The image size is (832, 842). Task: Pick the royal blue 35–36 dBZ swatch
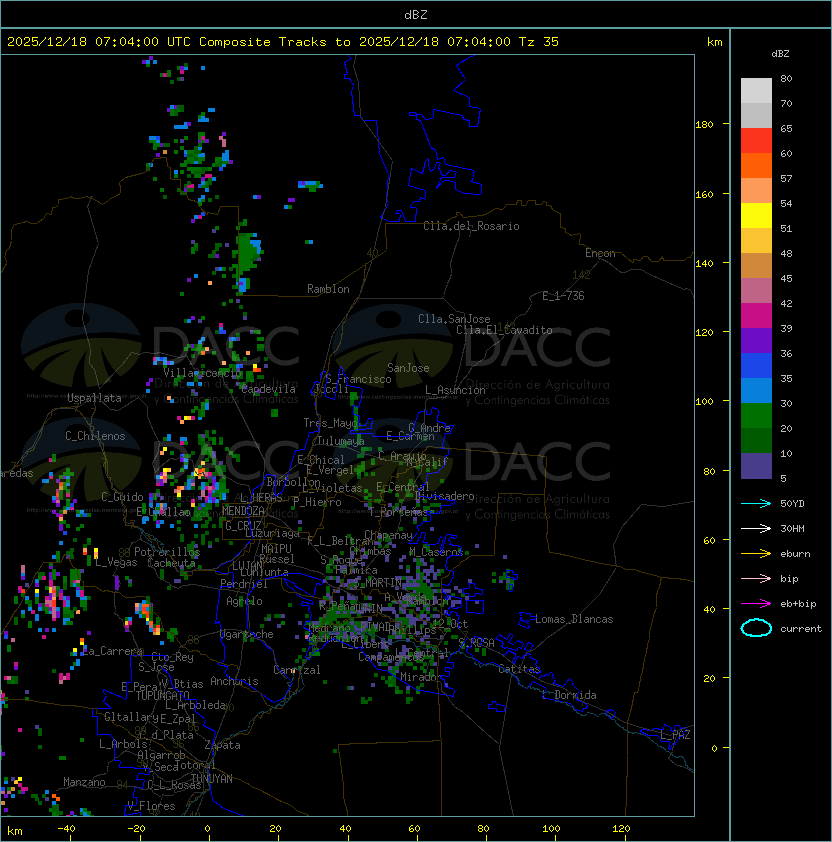click(756, 366)
